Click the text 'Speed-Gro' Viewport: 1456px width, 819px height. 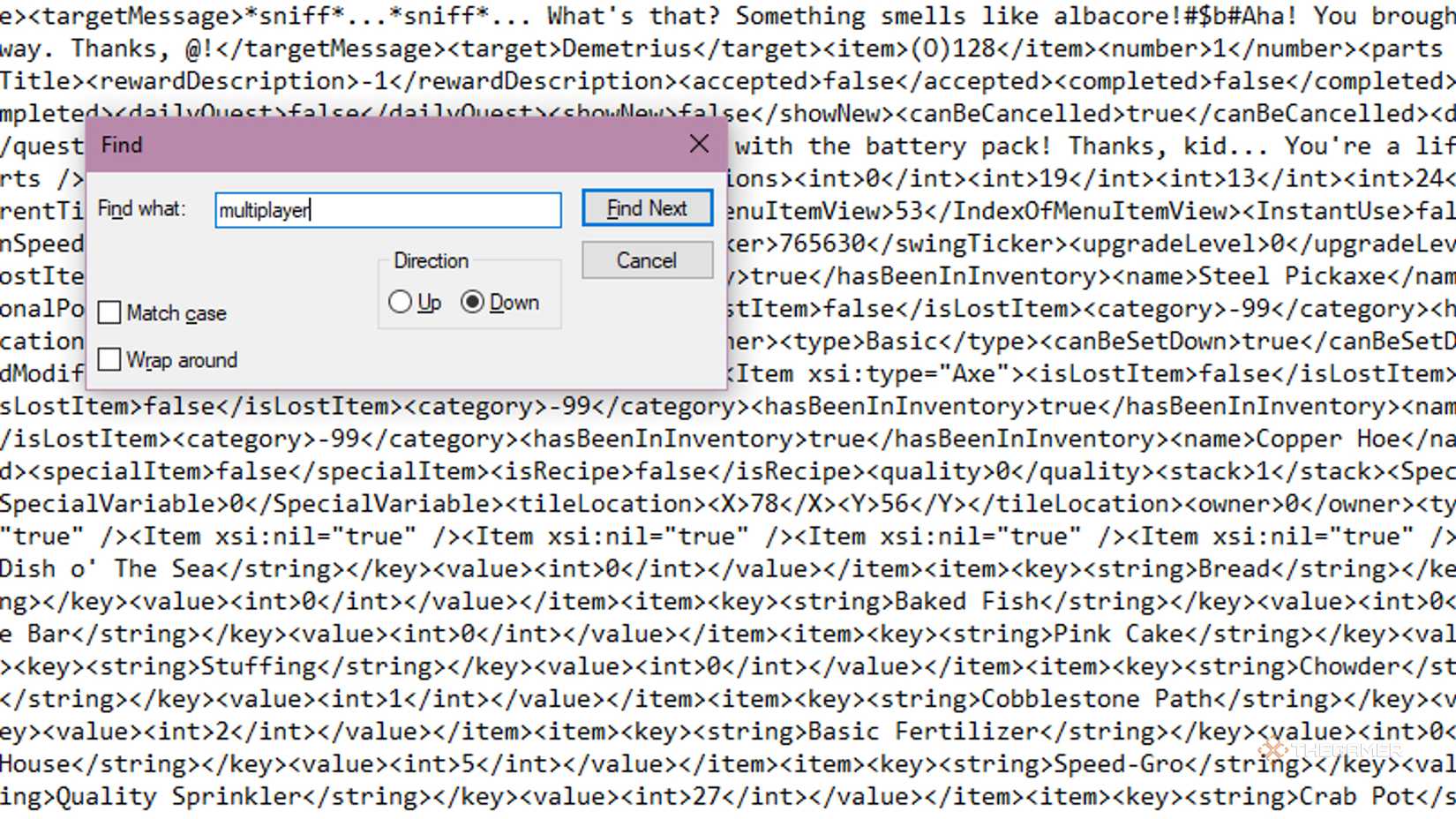(x=1119, y=764)
